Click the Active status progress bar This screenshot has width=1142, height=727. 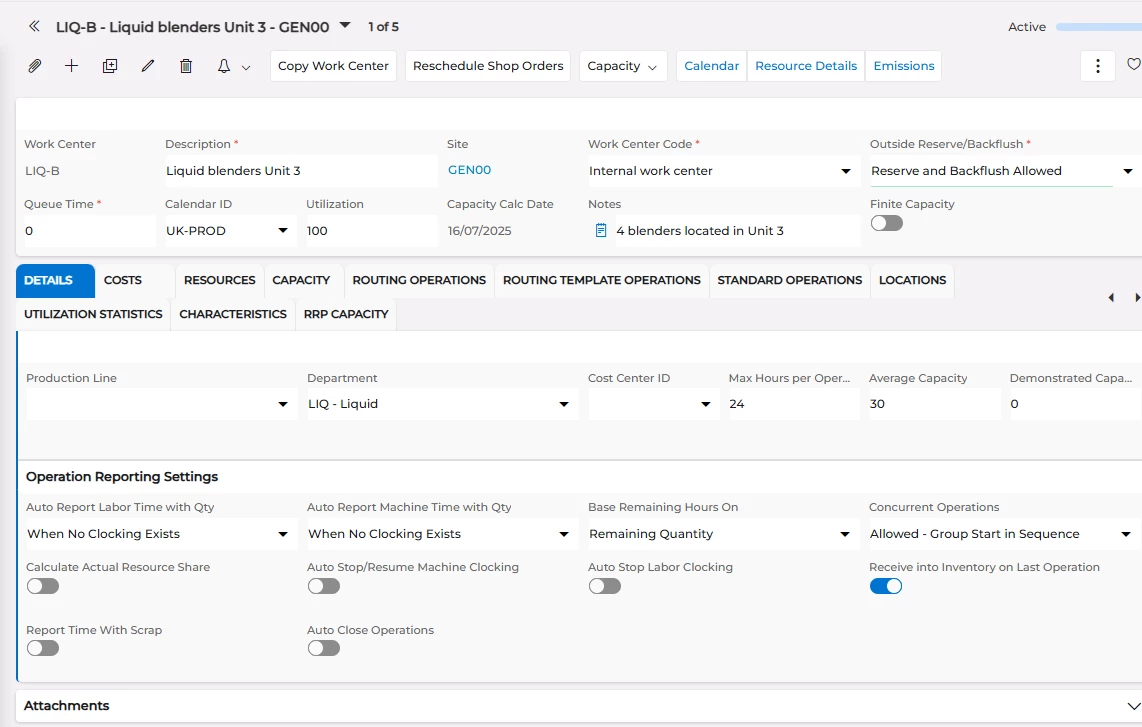[x=1098, y=27]
